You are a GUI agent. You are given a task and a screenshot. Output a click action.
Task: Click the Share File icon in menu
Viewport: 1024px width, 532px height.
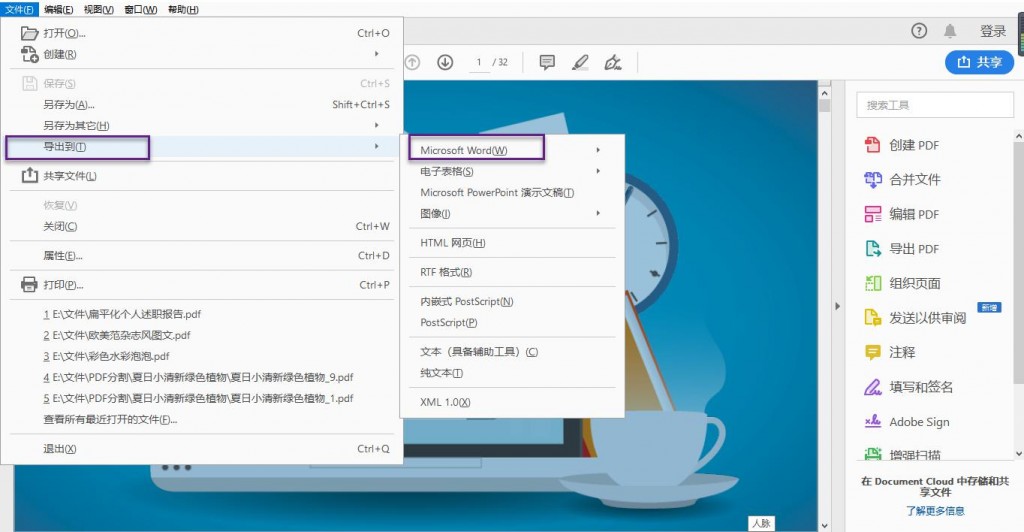pos(29,176)
